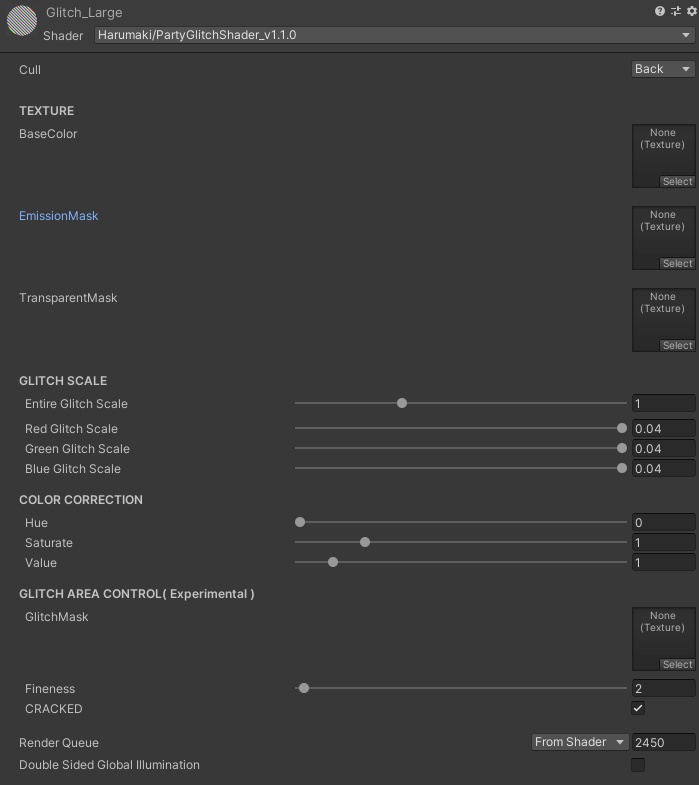
Task: Open the material settings gear menu
Action: [689, 11]
